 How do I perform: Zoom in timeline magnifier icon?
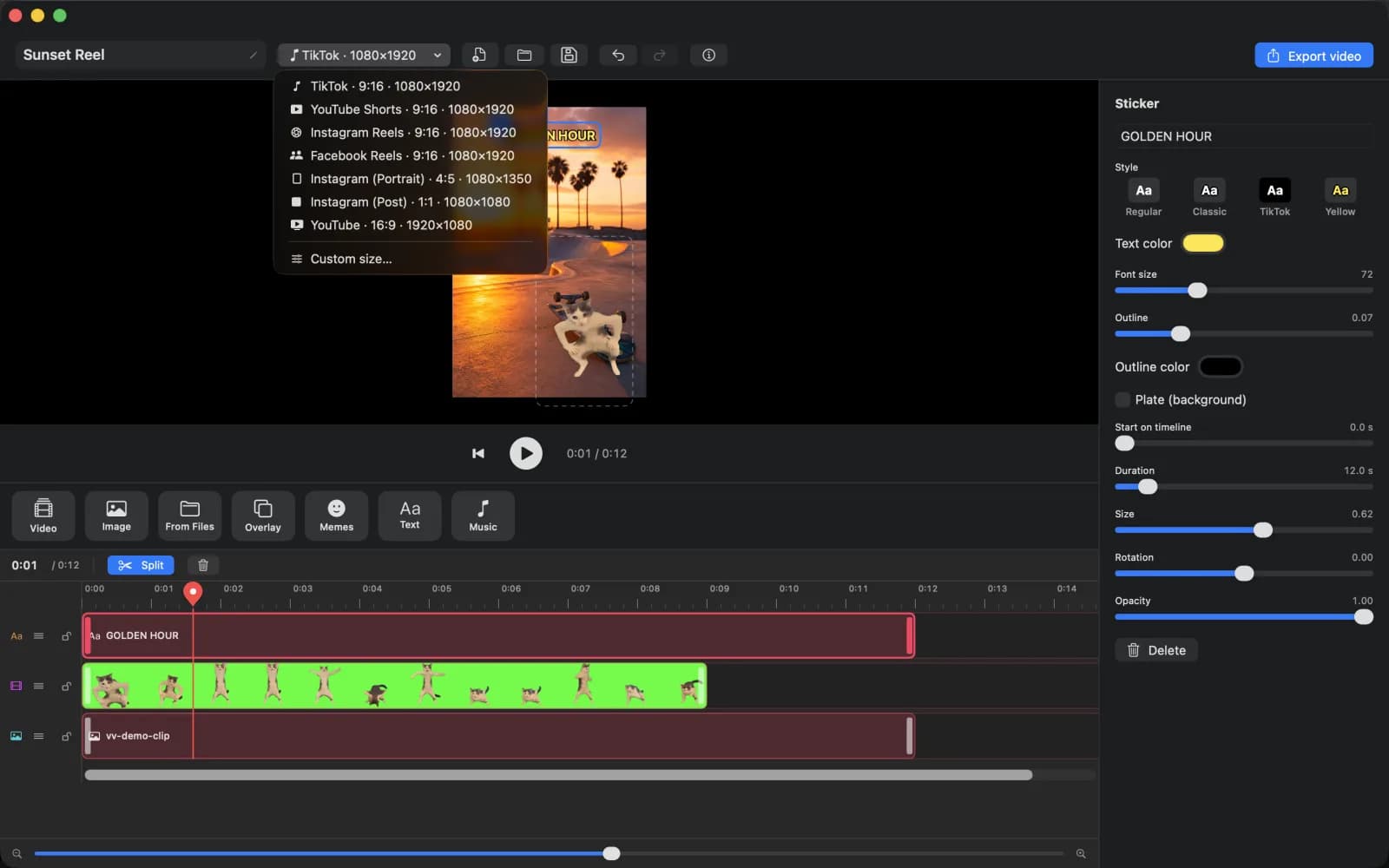click(1081, 853)
